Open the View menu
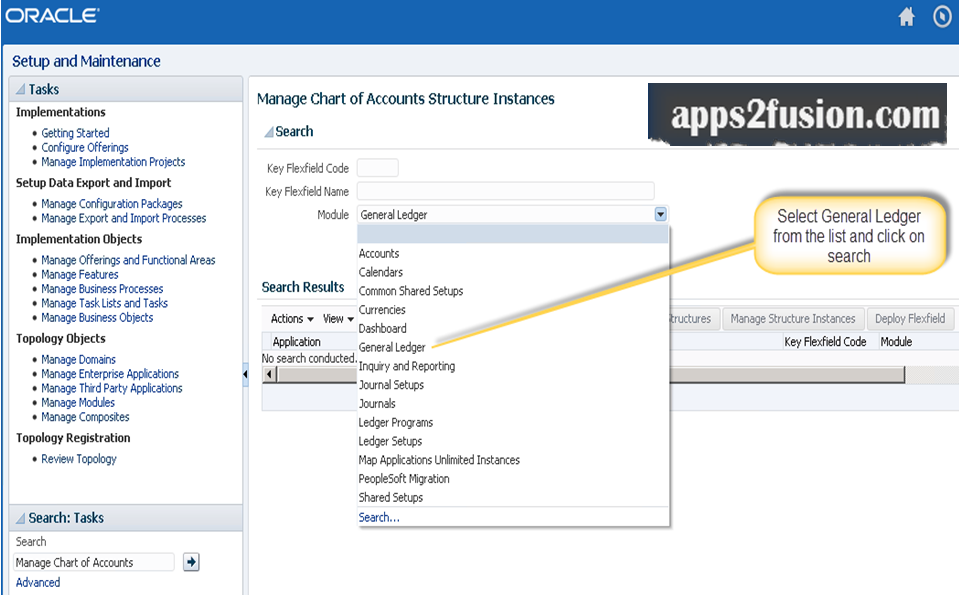 [338, 319]
